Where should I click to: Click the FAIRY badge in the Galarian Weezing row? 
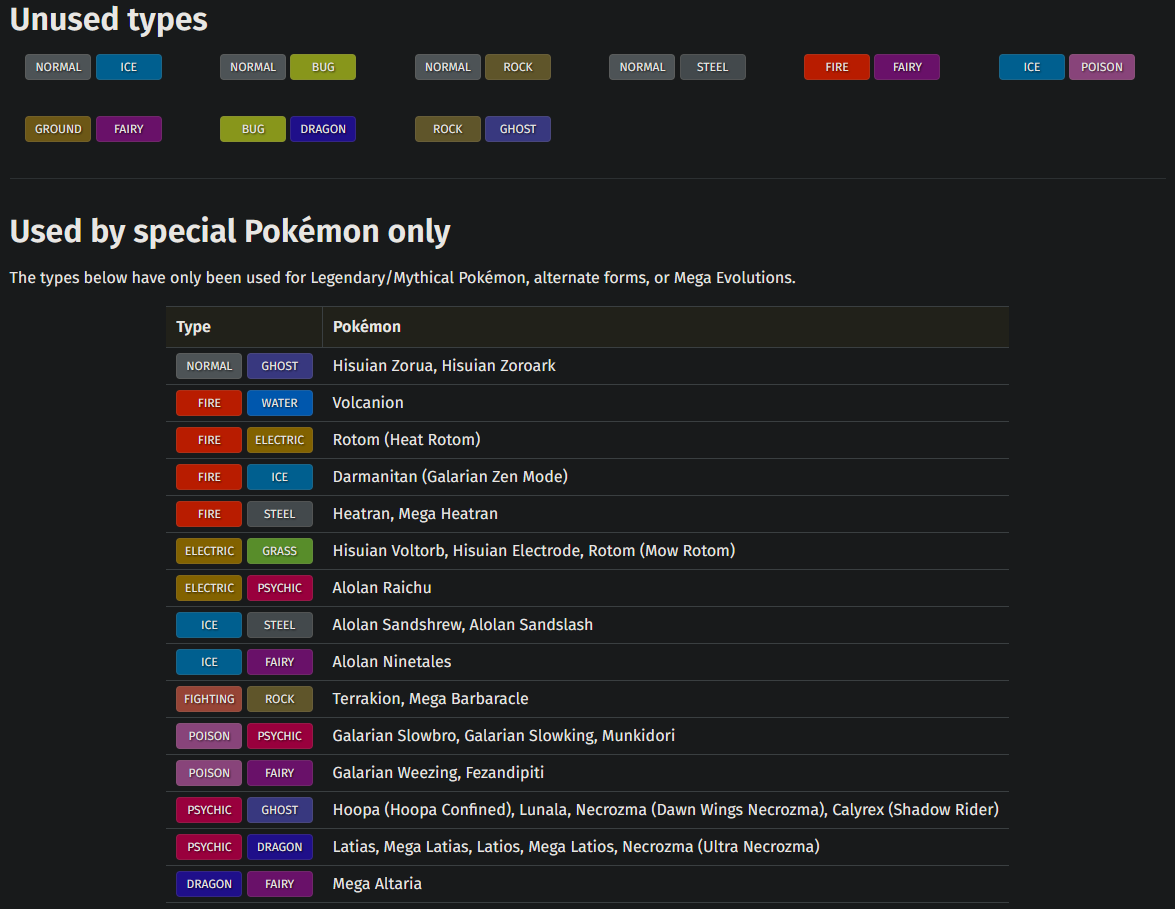pos(280,773)
